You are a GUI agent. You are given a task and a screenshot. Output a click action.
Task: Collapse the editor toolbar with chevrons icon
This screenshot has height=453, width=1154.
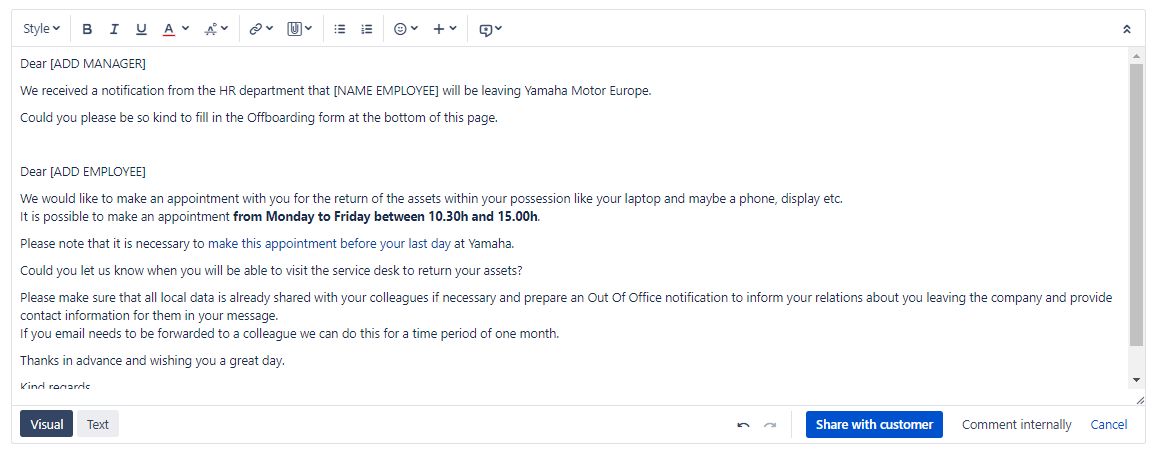point(1127,29)
